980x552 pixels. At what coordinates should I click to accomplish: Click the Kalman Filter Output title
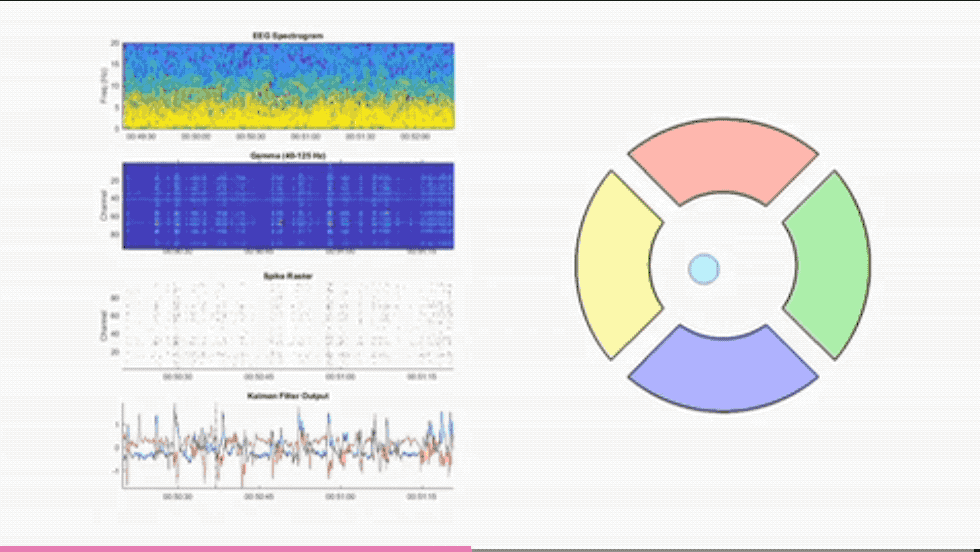click(x=288, y=396)
